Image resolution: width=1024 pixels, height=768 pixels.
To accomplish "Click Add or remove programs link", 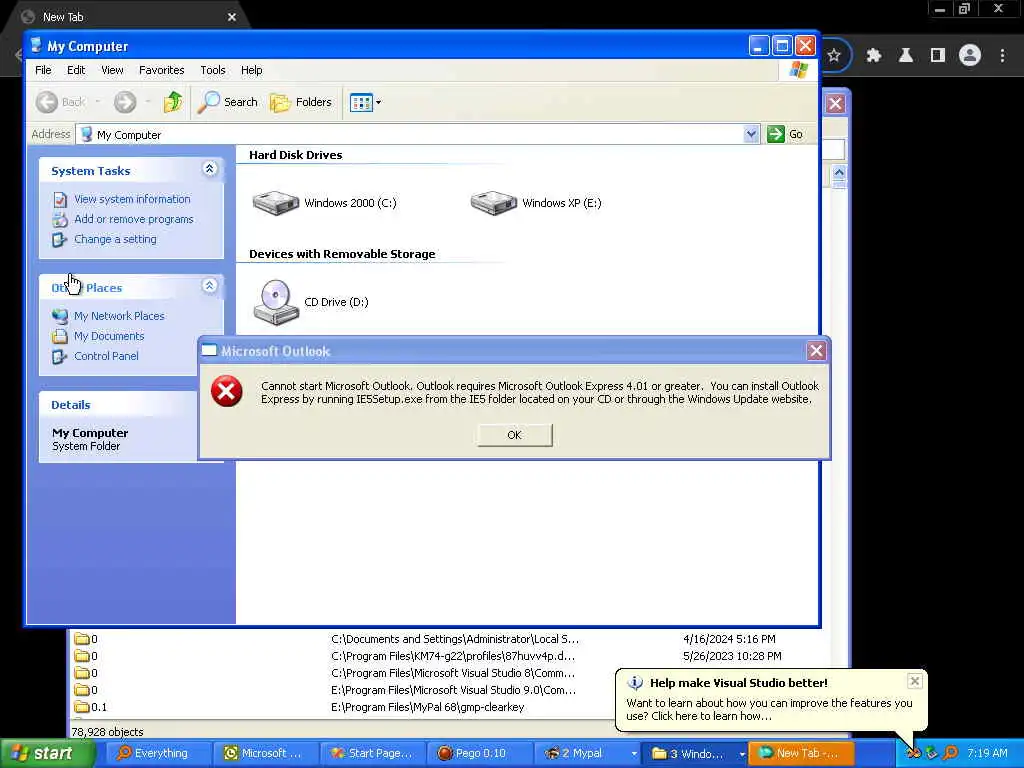I will pyautogui.click(x=134, y=219).
